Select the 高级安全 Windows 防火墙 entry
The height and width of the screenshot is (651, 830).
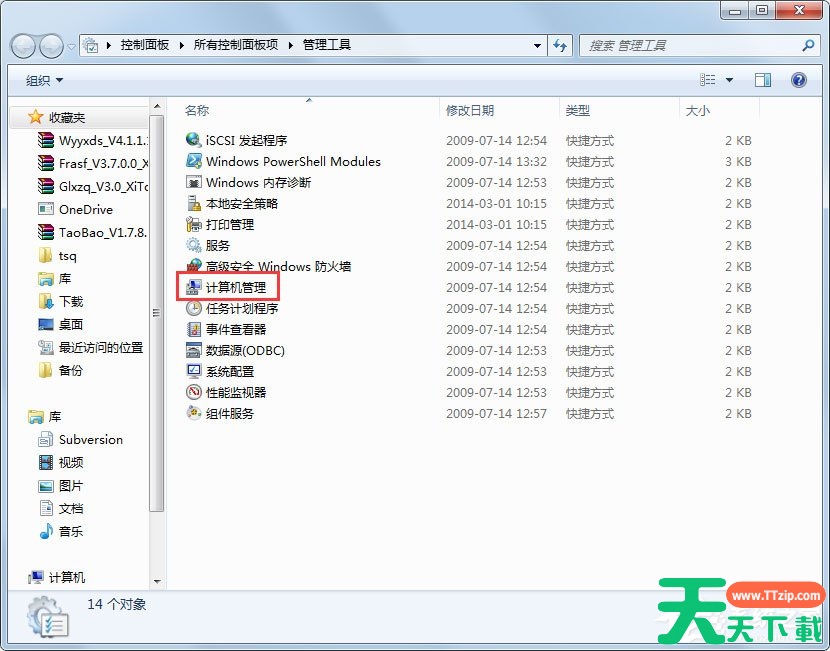pos(268,266)
